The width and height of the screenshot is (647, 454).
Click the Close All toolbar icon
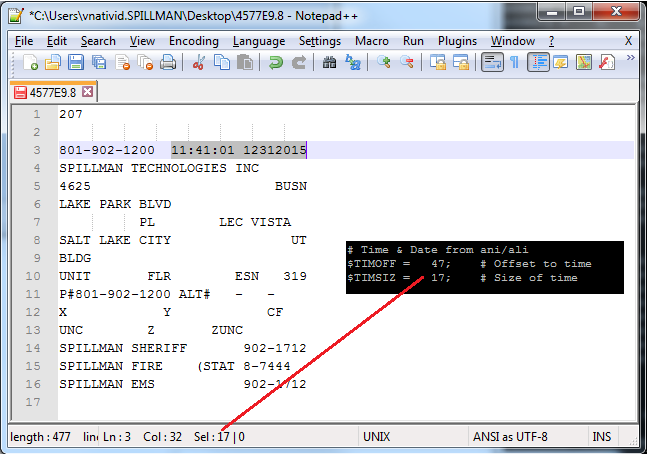click(145, 63)
